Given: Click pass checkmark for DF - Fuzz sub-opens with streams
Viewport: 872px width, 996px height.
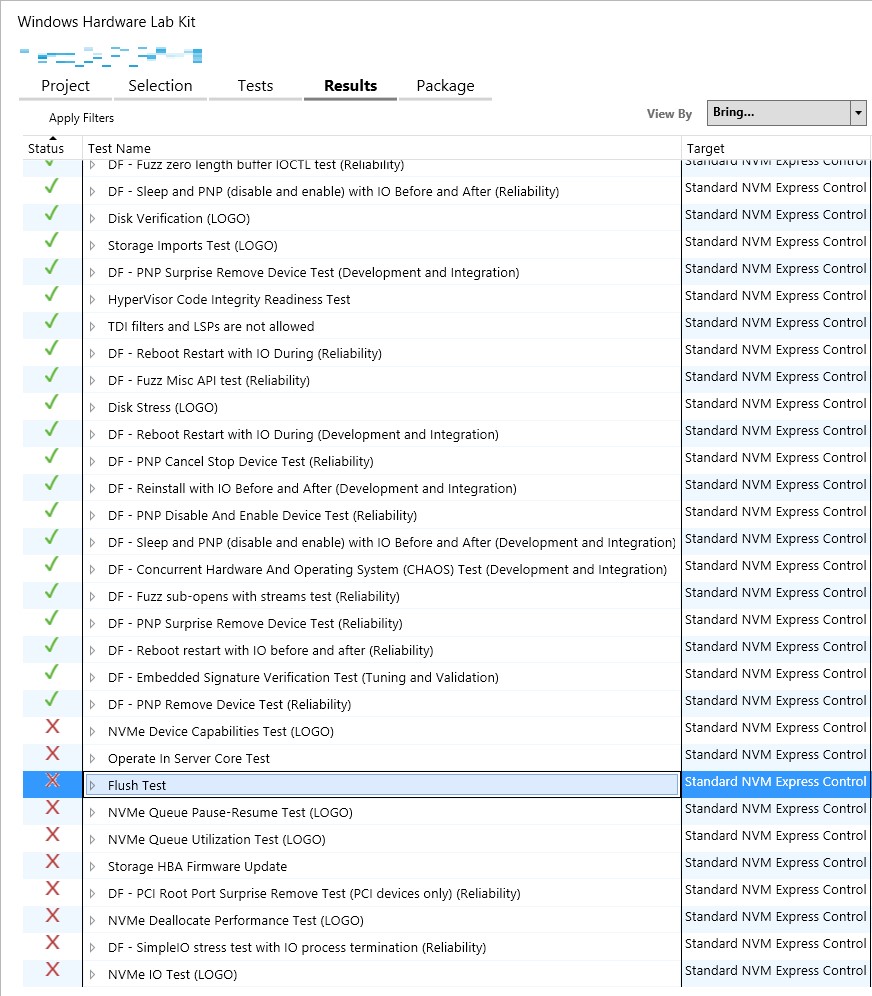Looking at the screenshot, I should click(51, 591).
